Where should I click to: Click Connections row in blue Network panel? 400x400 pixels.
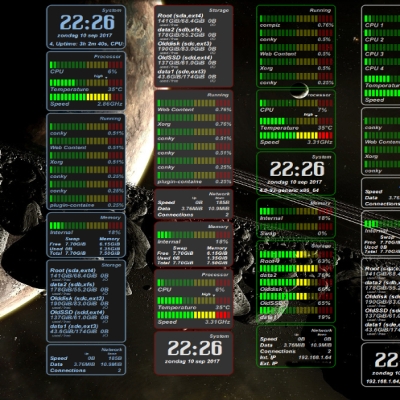tap(86, 370)
